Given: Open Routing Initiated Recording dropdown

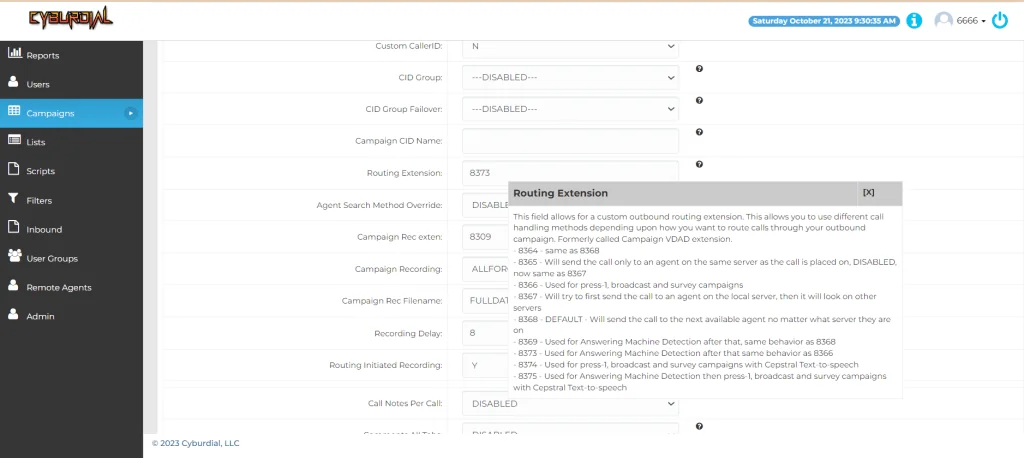Looking at the screenshot, I should [485, 365].
